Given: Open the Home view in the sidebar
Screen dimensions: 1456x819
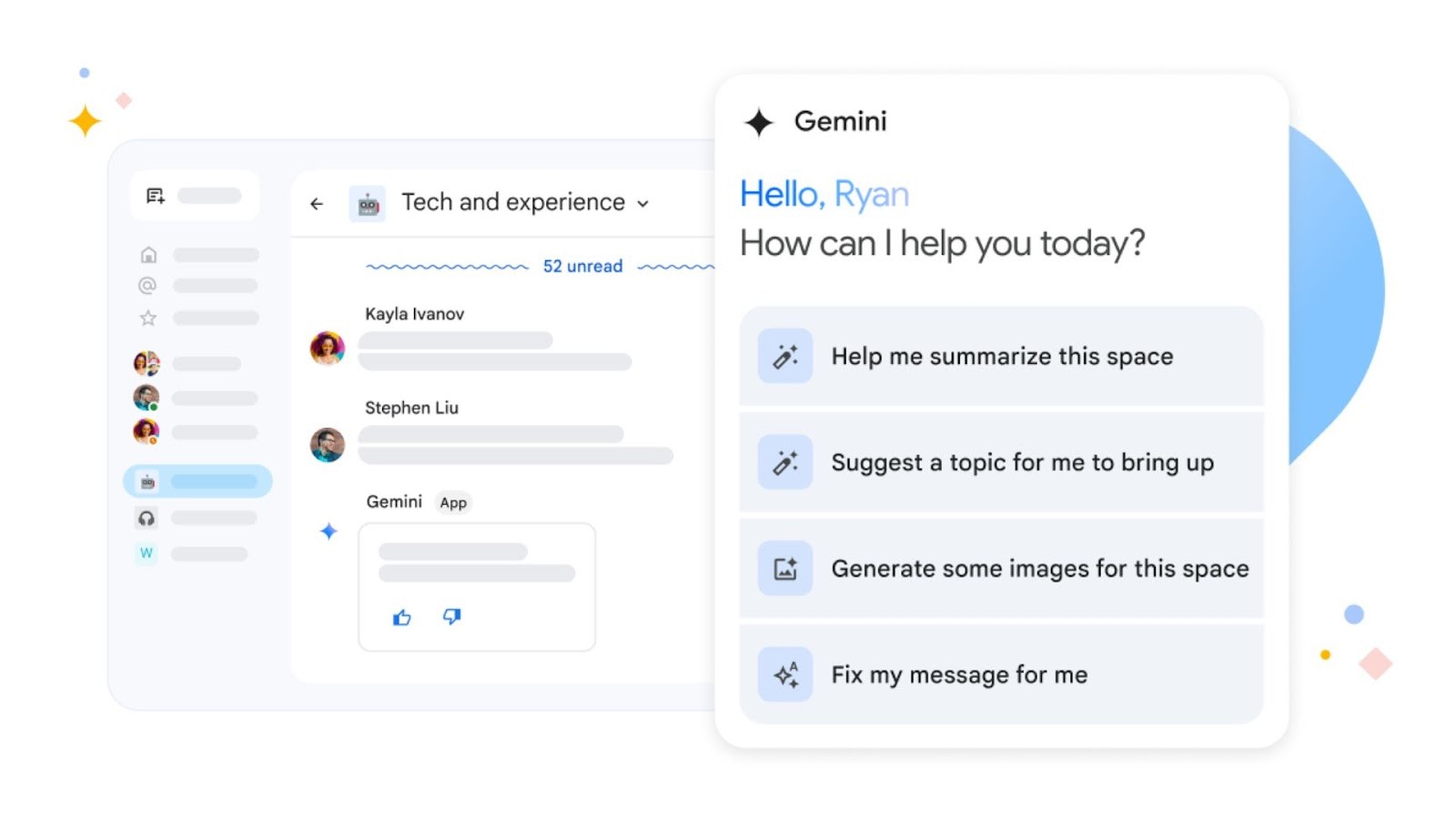Looking at the screenshot, I should (147, 253).
